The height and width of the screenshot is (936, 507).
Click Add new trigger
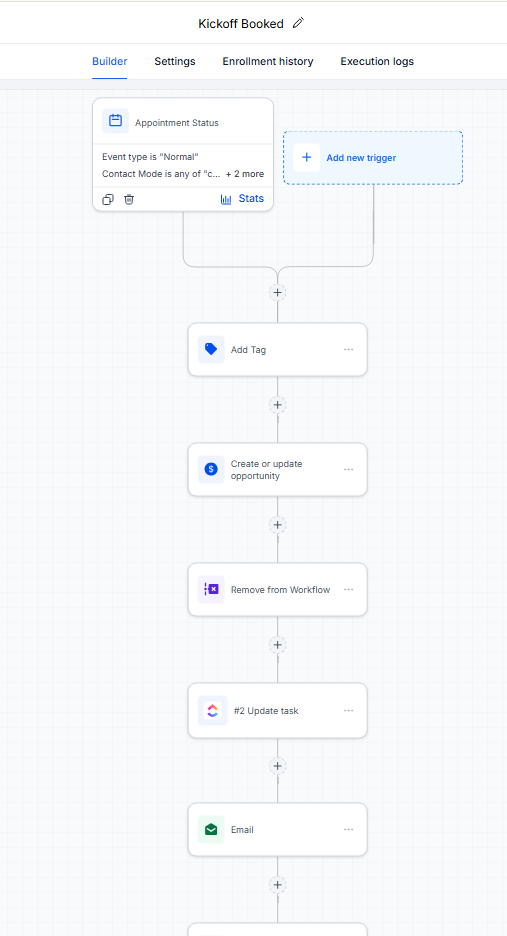pos(373,158)
